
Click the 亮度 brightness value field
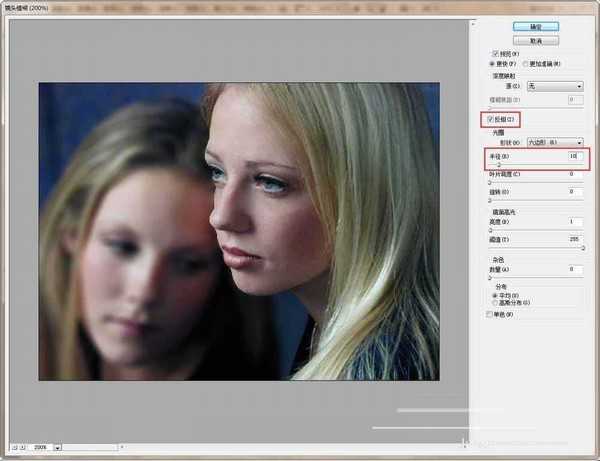pos(576,222)
